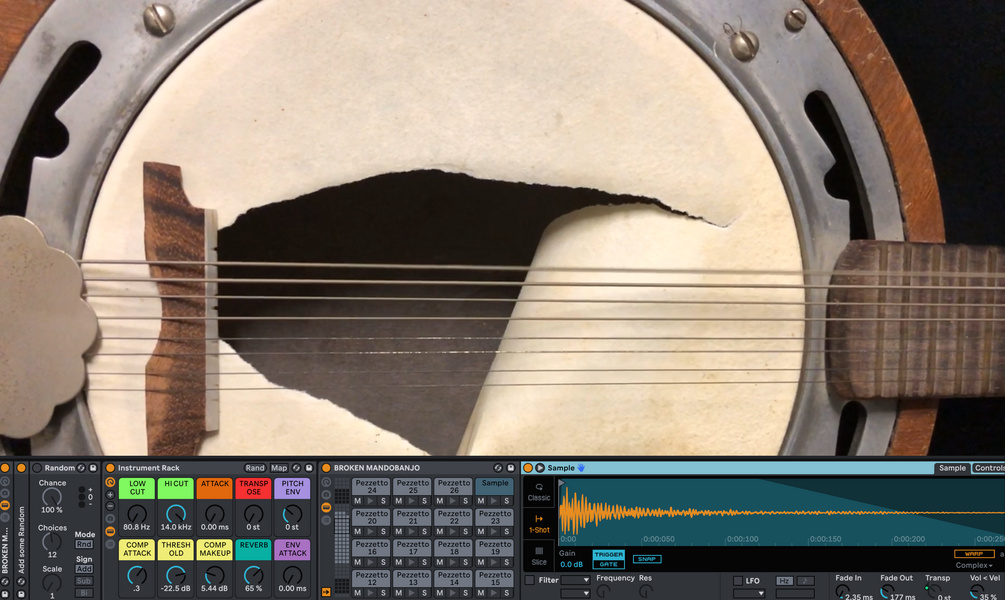Click the Map button
Screen dimensions: 1005x600
[x=279, y=468]
